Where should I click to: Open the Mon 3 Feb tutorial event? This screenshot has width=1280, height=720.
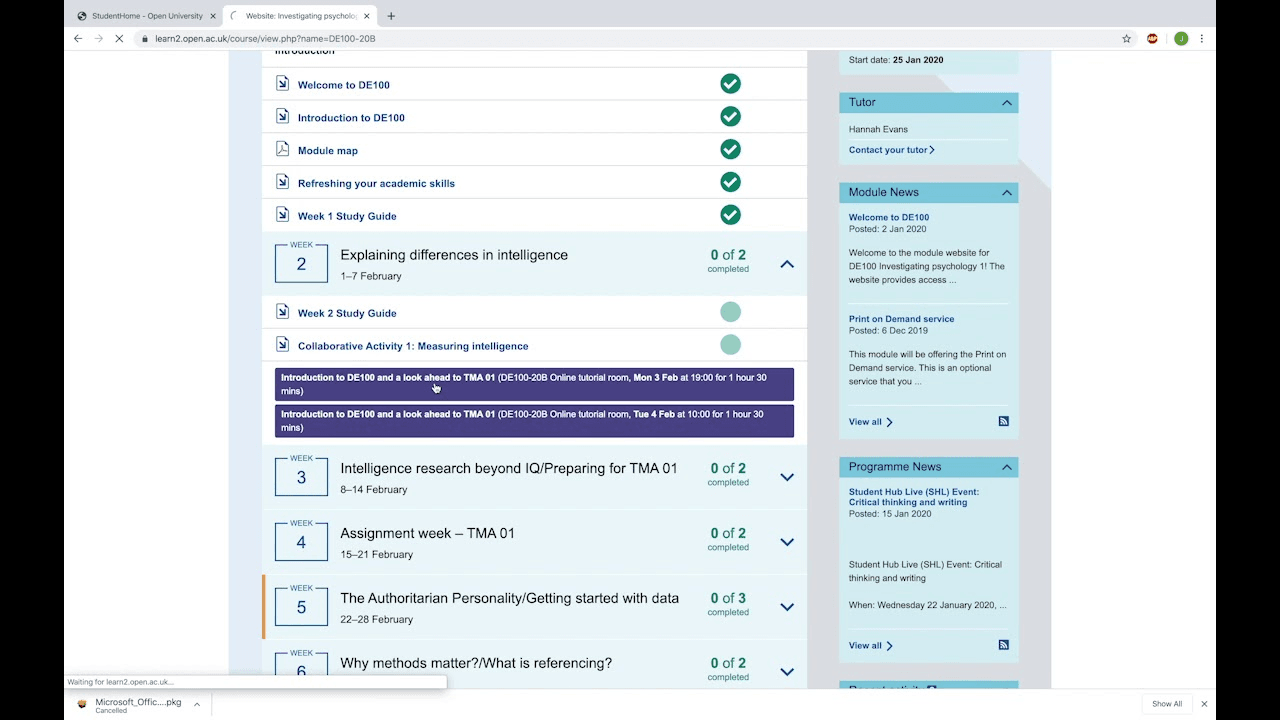534,384
